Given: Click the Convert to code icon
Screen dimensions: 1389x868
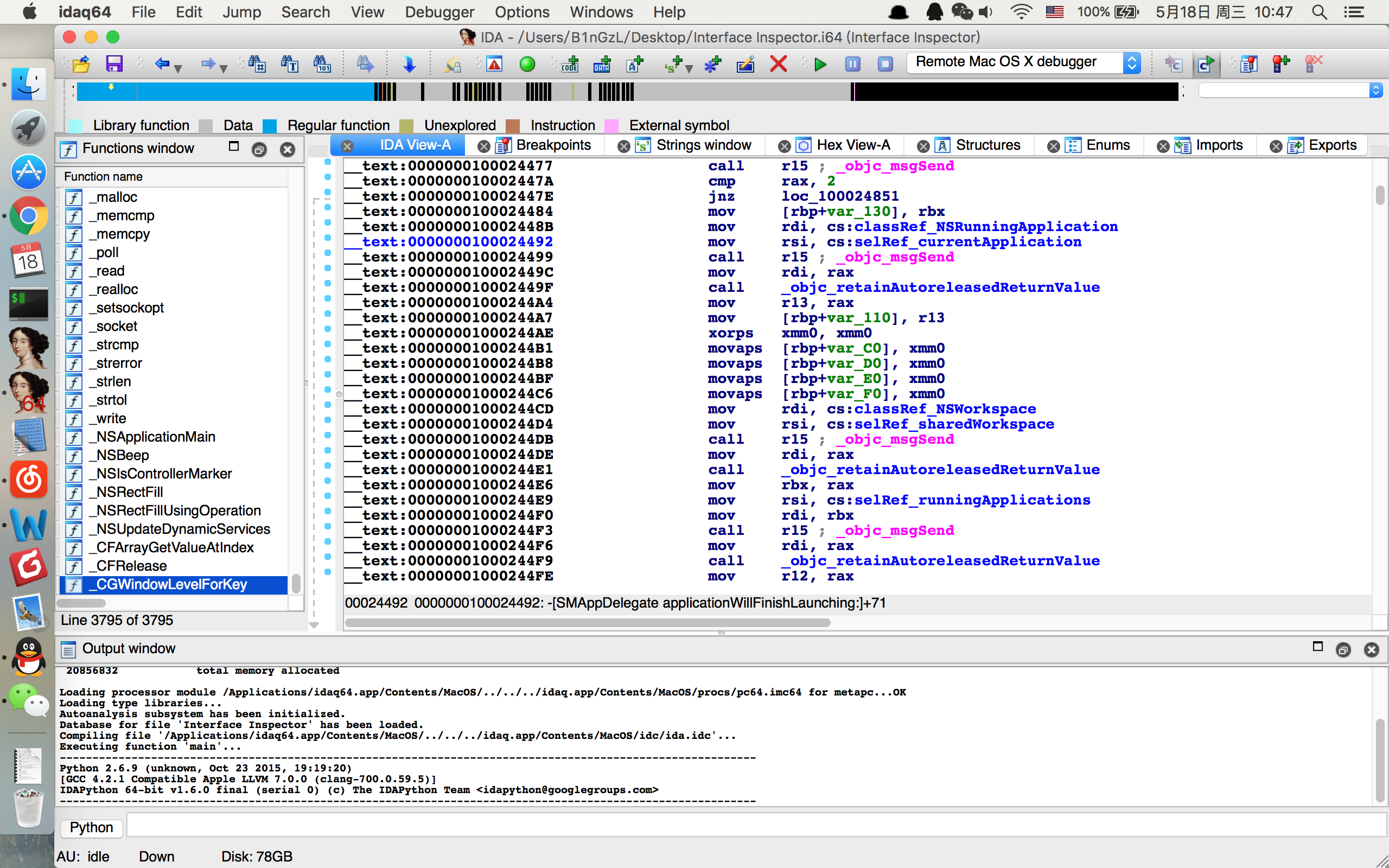Looking at the screenshot, I should pyautogui.click(x=569, y=63).
